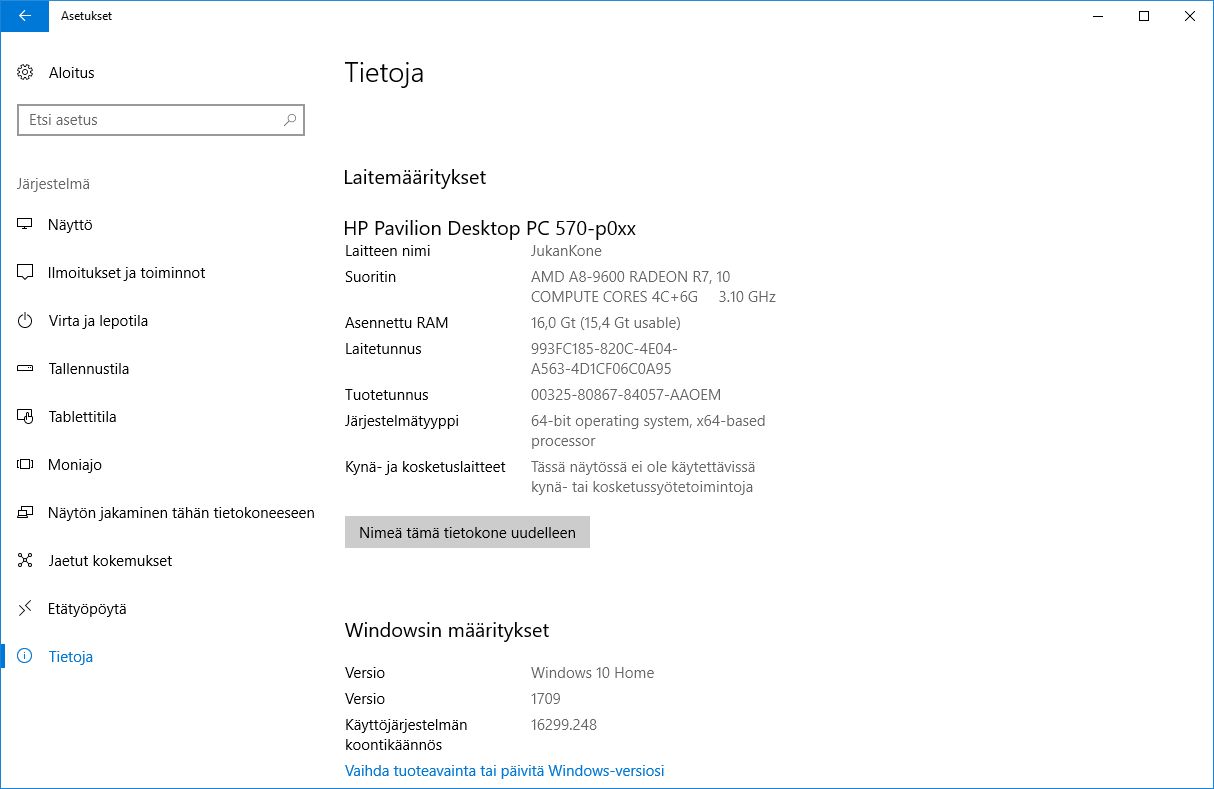
Task: Click the version number 1709
Action: 546,699
